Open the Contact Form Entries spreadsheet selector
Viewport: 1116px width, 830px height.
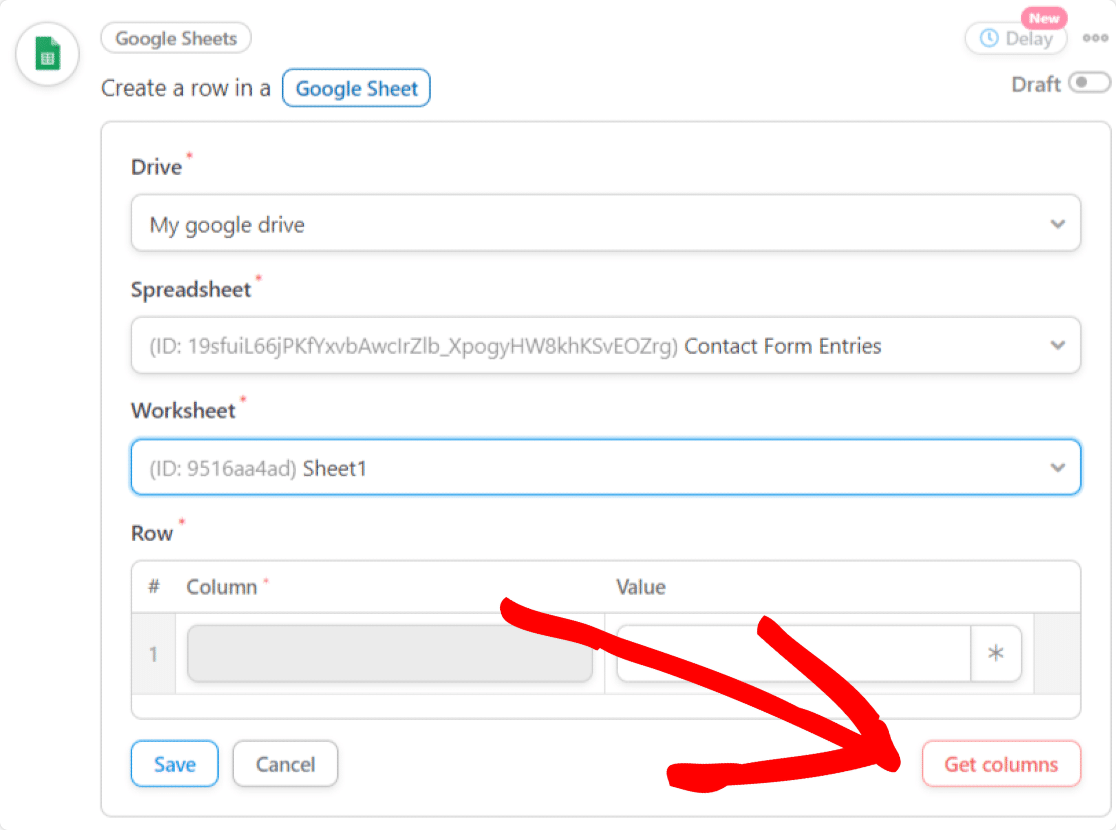(x=606, y=345)
